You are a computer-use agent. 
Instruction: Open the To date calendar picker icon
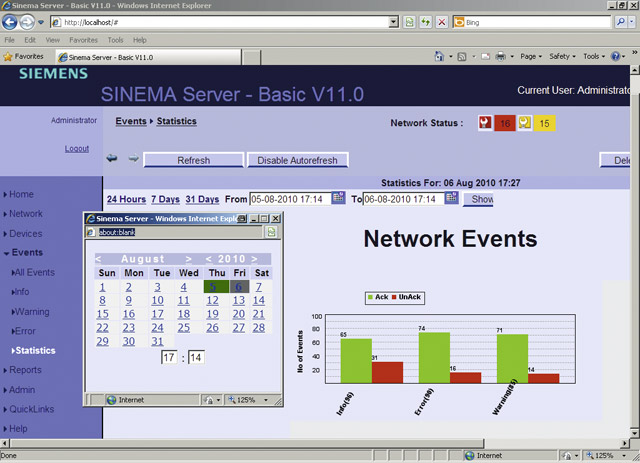click(452, 199)
